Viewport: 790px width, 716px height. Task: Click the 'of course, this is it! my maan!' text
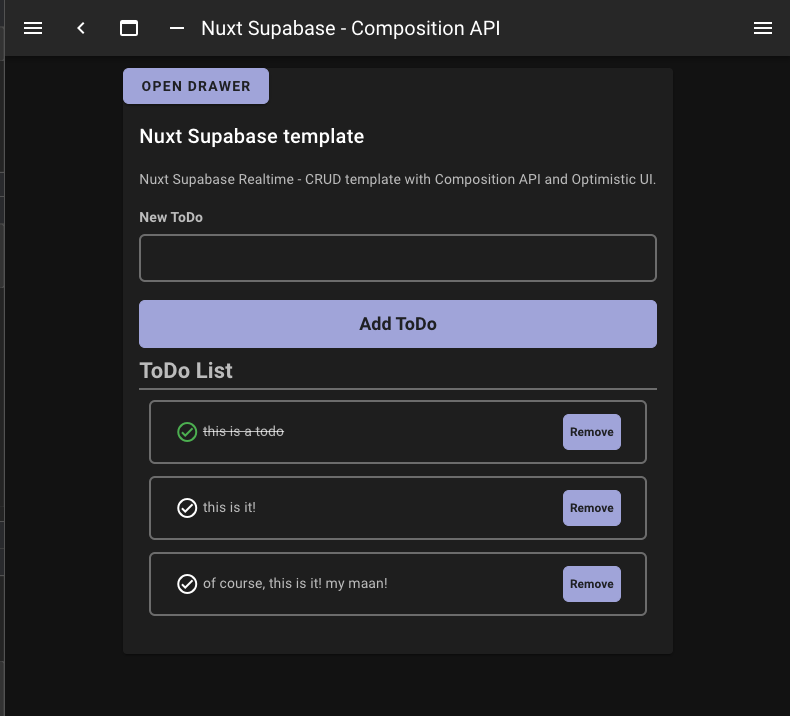(295, 584)
